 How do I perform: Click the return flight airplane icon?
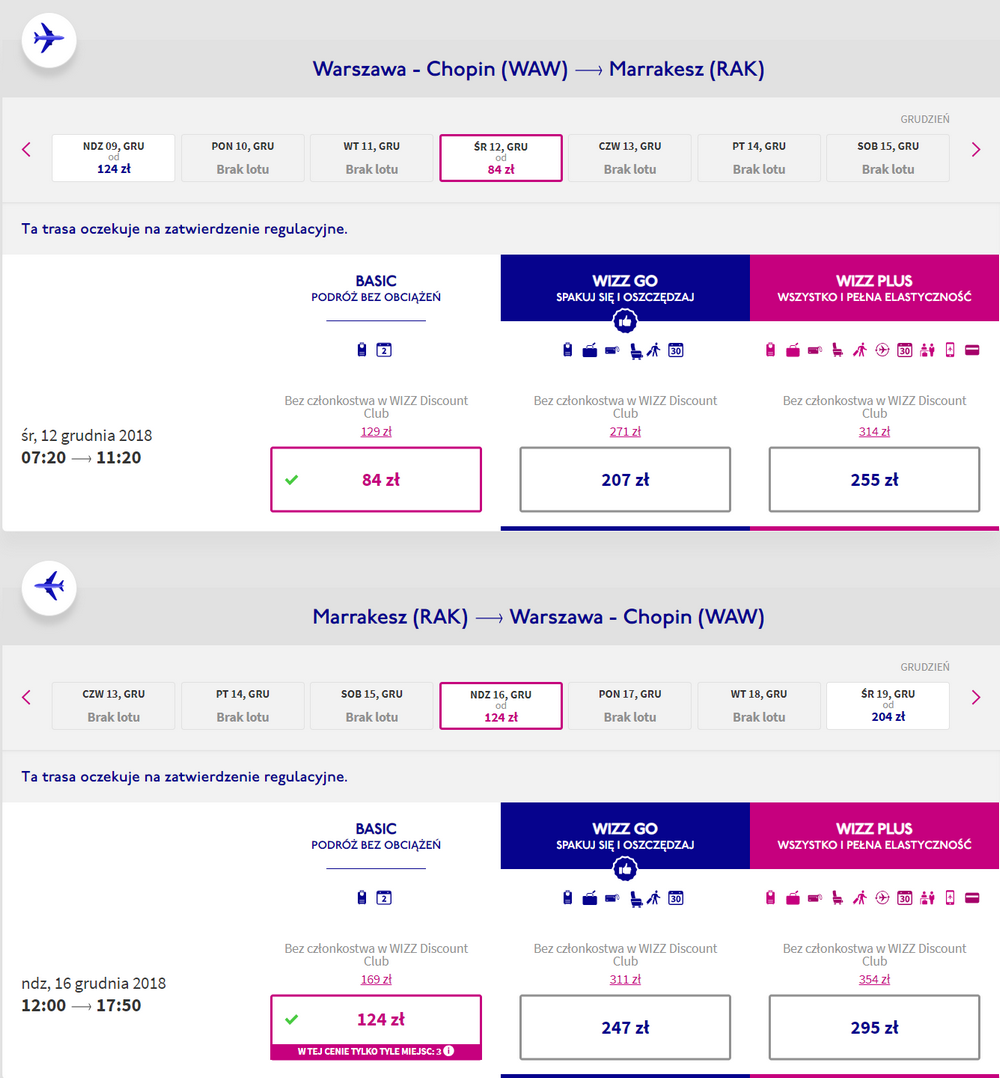point(49,587)
